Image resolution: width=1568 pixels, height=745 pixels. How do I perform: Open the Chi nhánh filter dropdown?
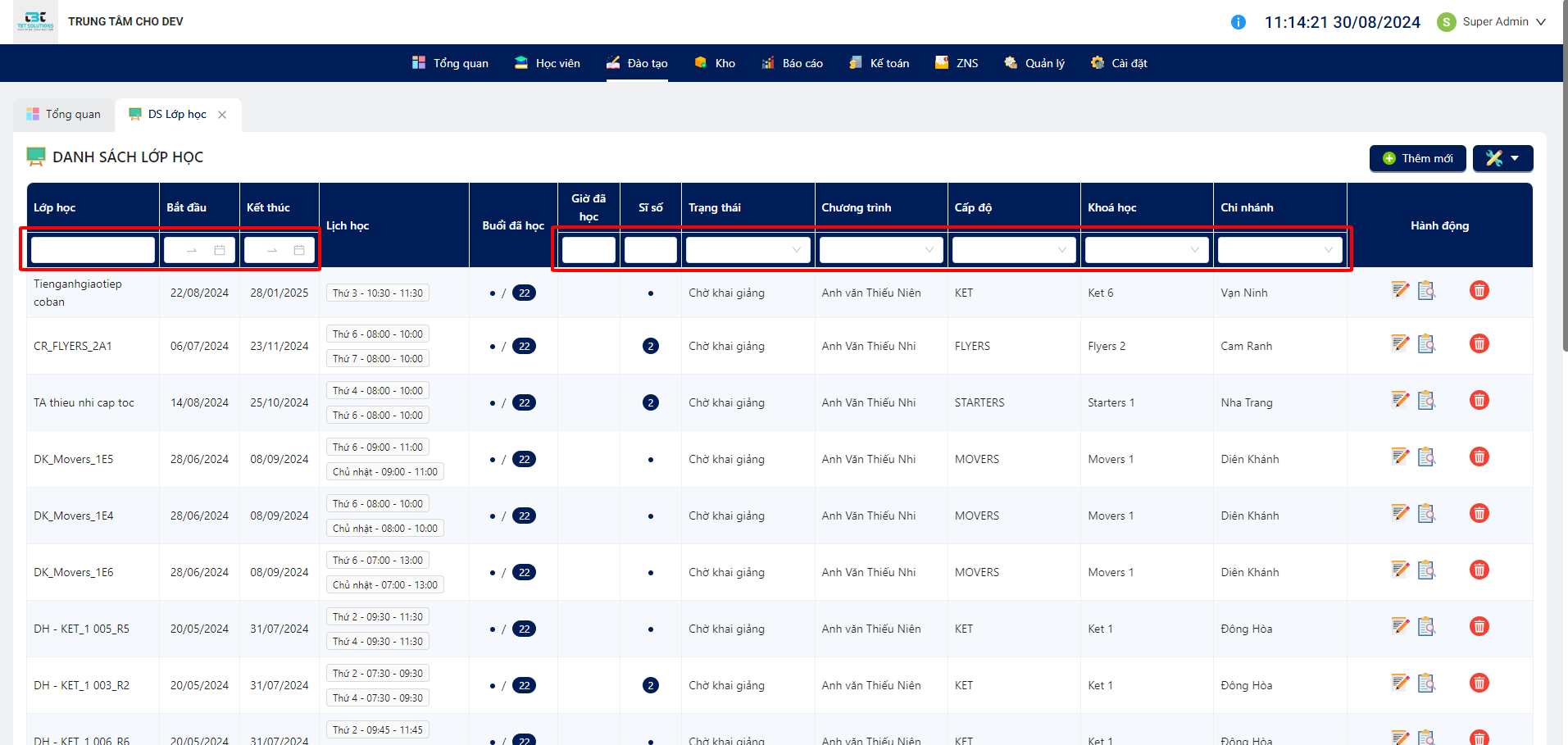click(x=1280, y=250)
